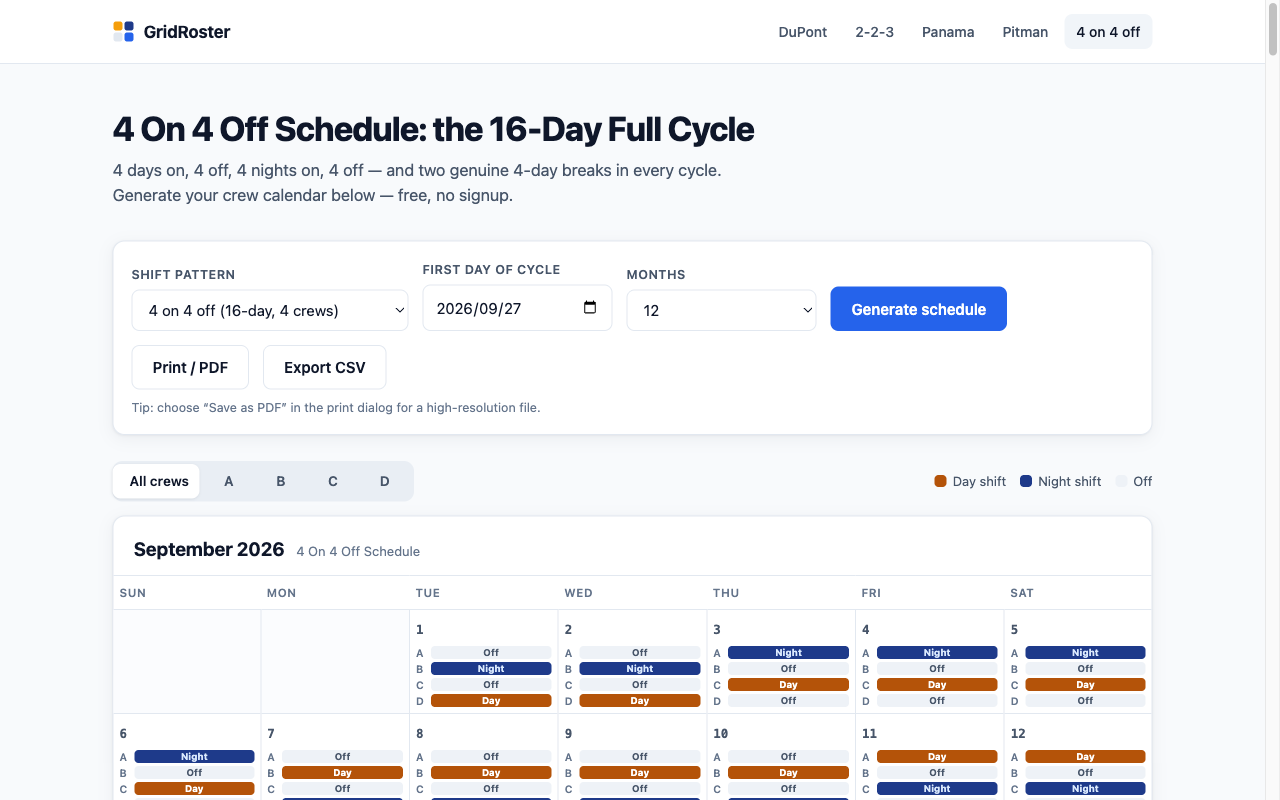The width and height of the screenshot is (1280, 800).
Task: Show only crew D schedule
Action: click(385, 481)
